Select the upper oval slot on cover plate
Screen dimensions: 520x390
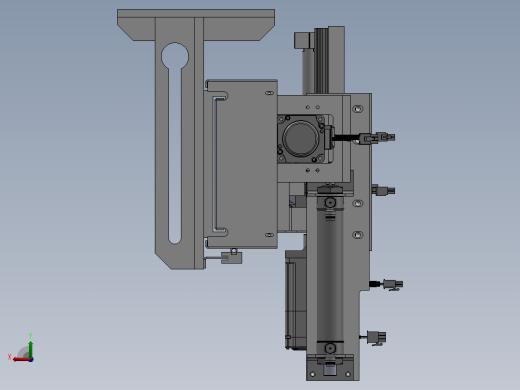click(x=269, y=93)
